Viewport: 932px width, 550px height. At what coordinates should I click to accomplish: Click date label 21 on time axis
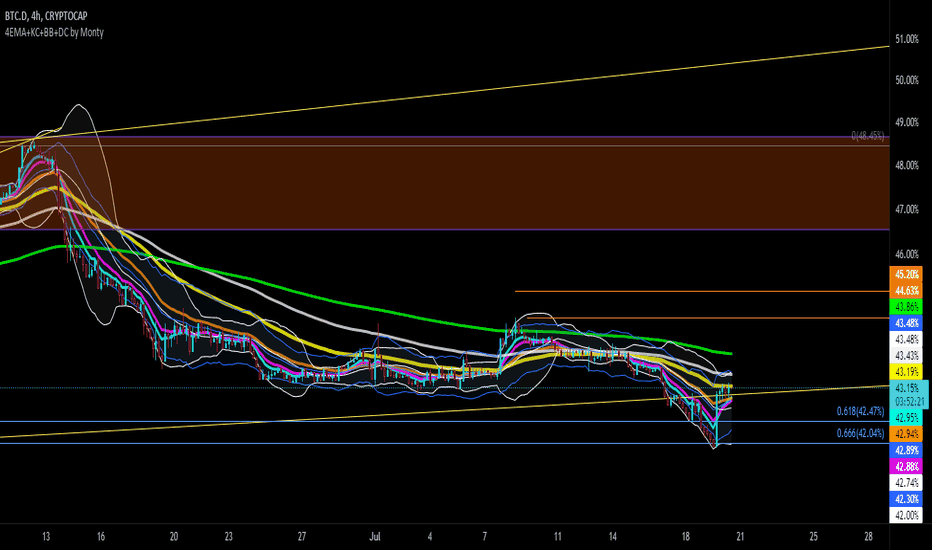[740, 536]
